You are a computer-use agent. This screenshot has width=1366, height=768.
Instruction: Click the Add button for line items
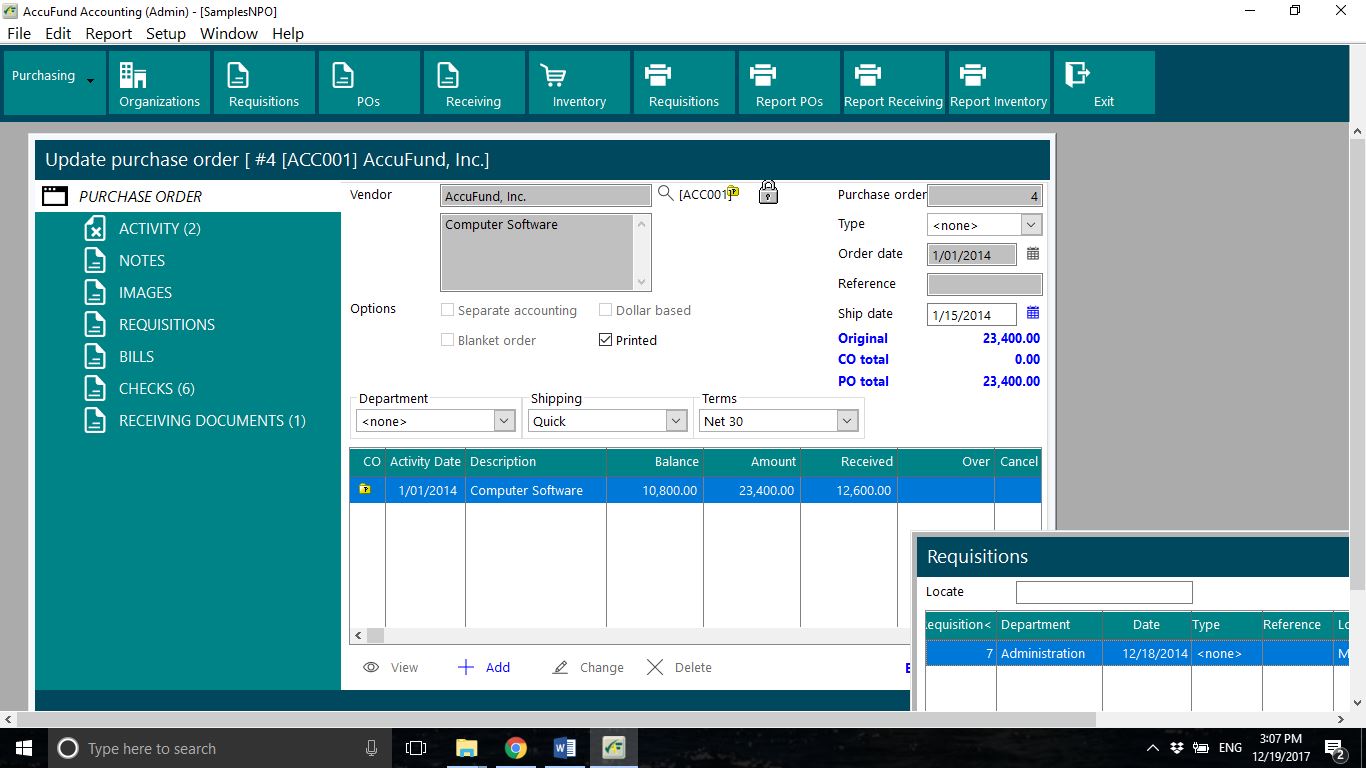click(484, 667)
